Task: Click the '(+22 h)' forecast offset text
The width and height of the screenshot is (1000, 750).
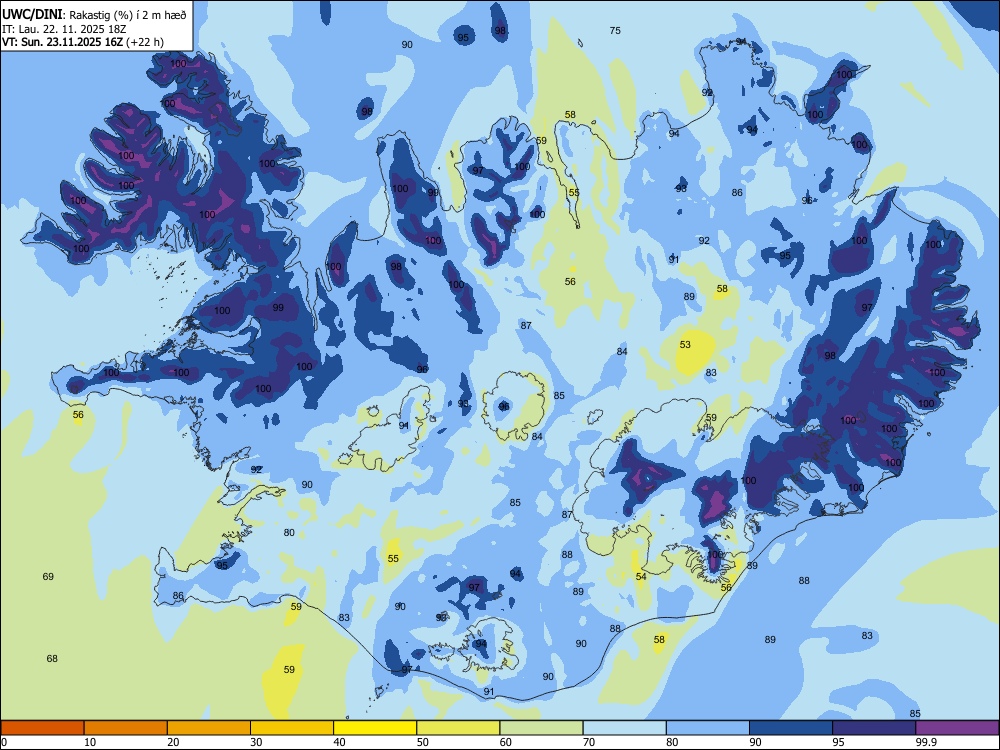Action: tap(145, 42)
